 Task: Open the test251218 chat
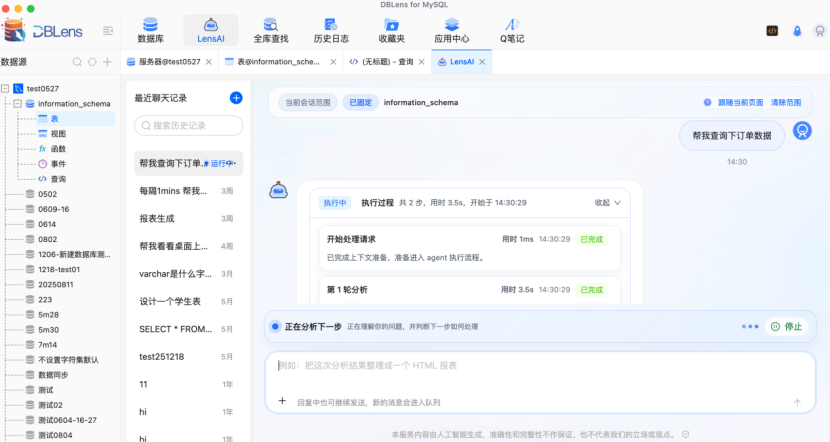(186, 356)
